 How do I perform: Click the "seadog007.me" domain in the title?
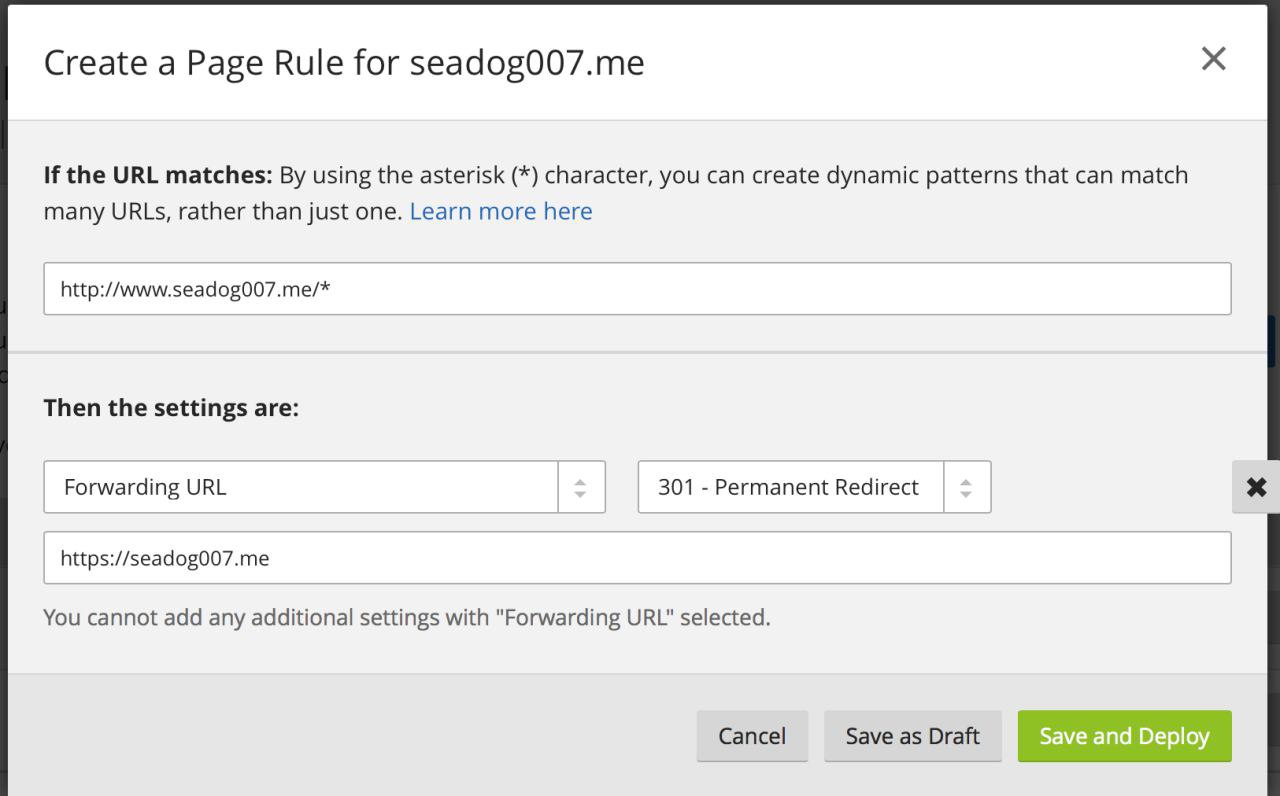527,63
